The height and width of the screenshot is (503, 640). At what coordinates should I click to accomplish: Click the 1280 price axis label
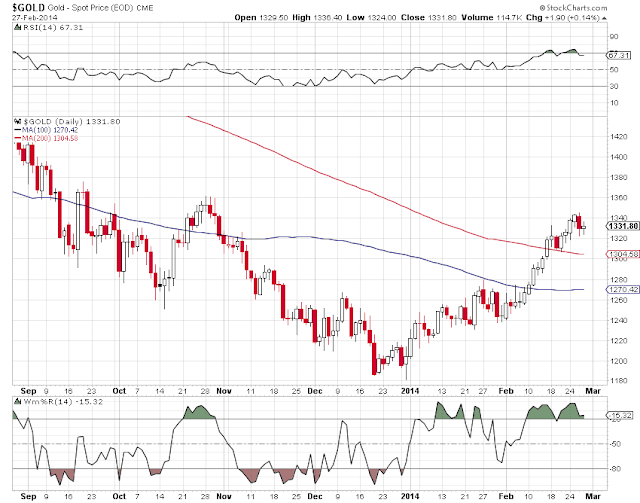tap(618, 280)
